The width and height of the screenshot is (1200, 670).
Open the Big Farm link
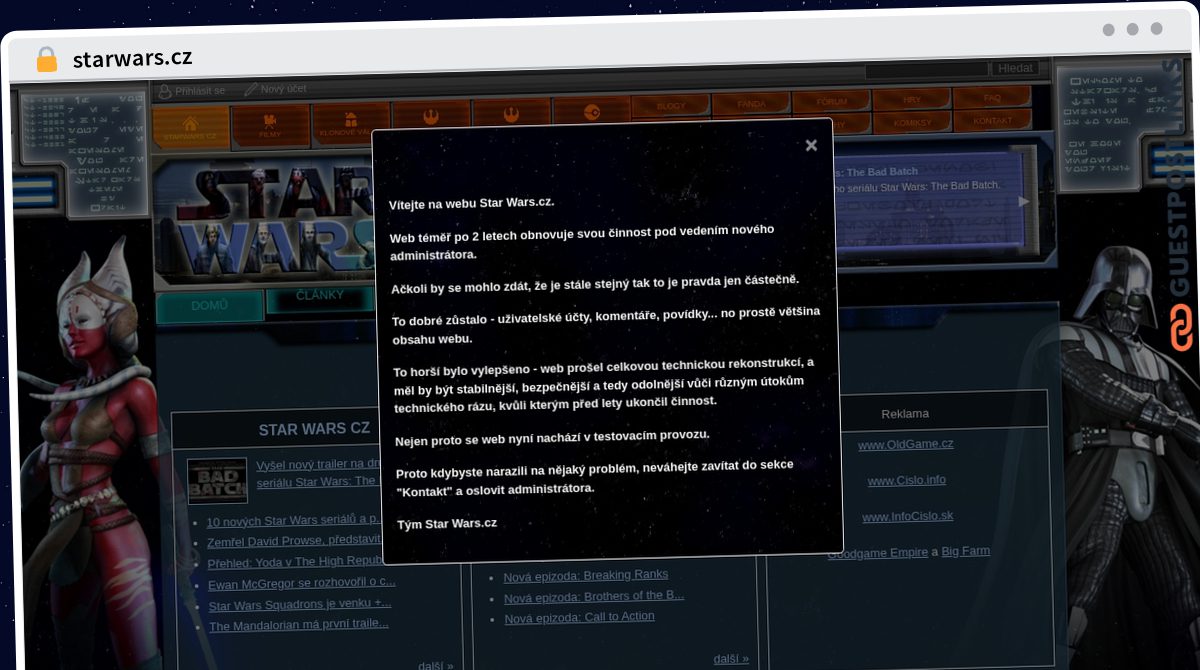(x=966, y=551)
